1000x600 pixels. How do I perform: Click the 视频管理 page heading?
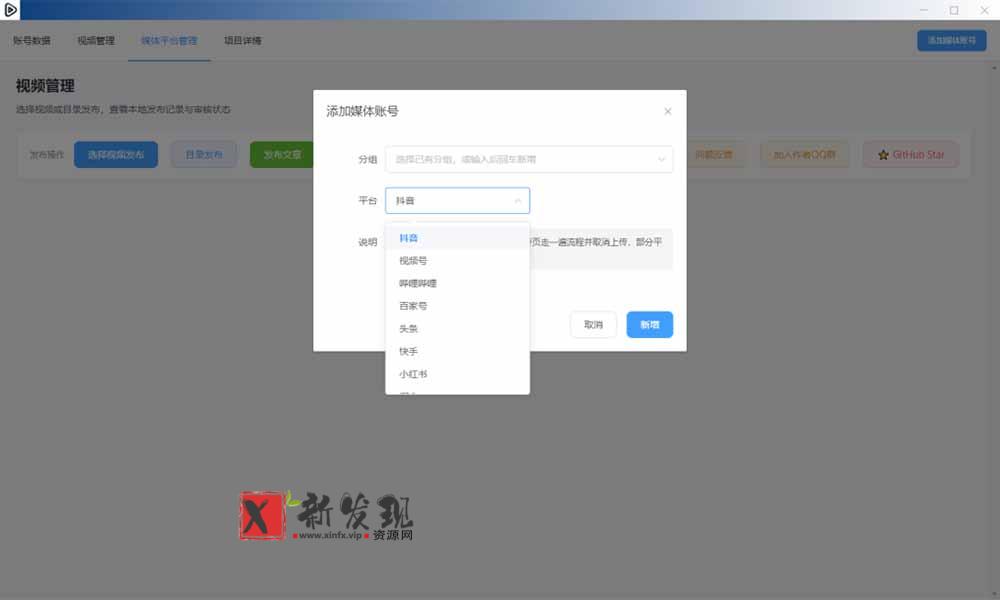point(45,86)
